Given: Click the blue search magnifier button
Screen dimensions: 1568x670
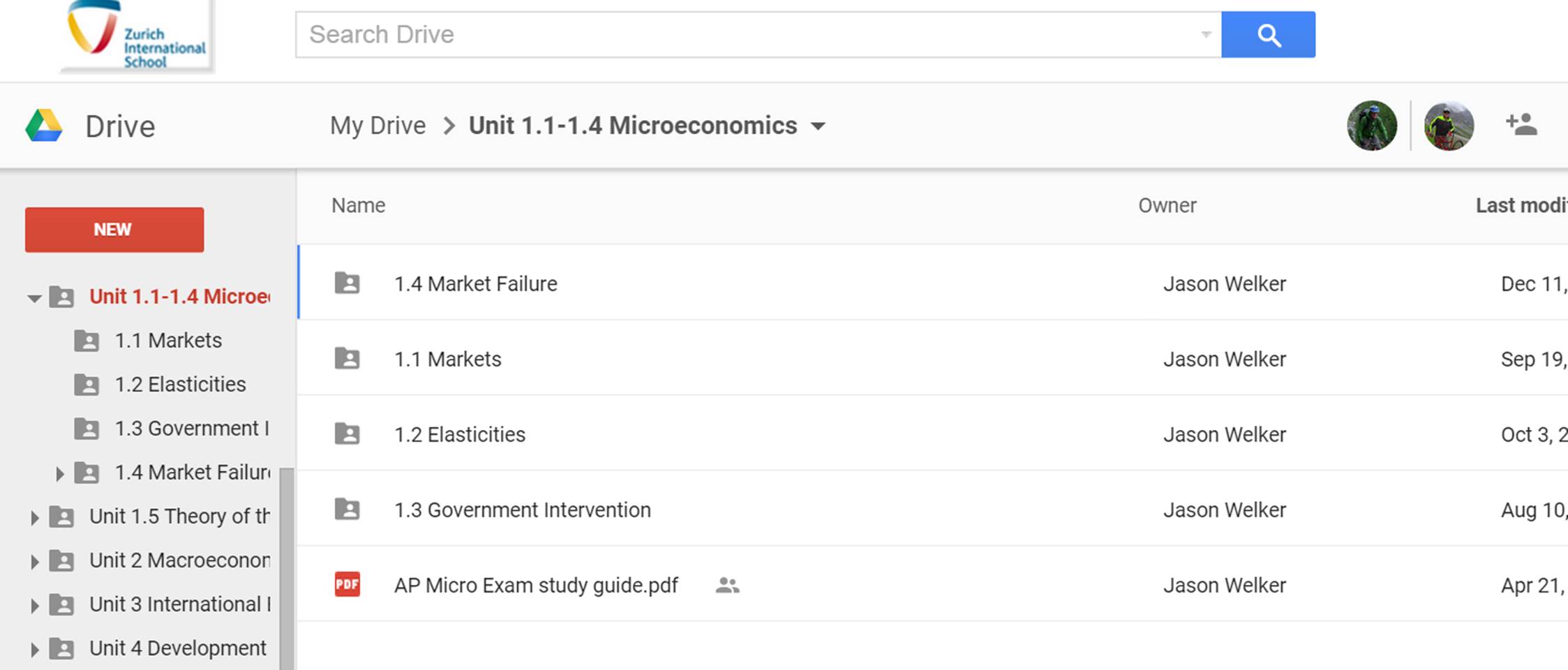Looking at the screenshot, I should coord(1268,34).
